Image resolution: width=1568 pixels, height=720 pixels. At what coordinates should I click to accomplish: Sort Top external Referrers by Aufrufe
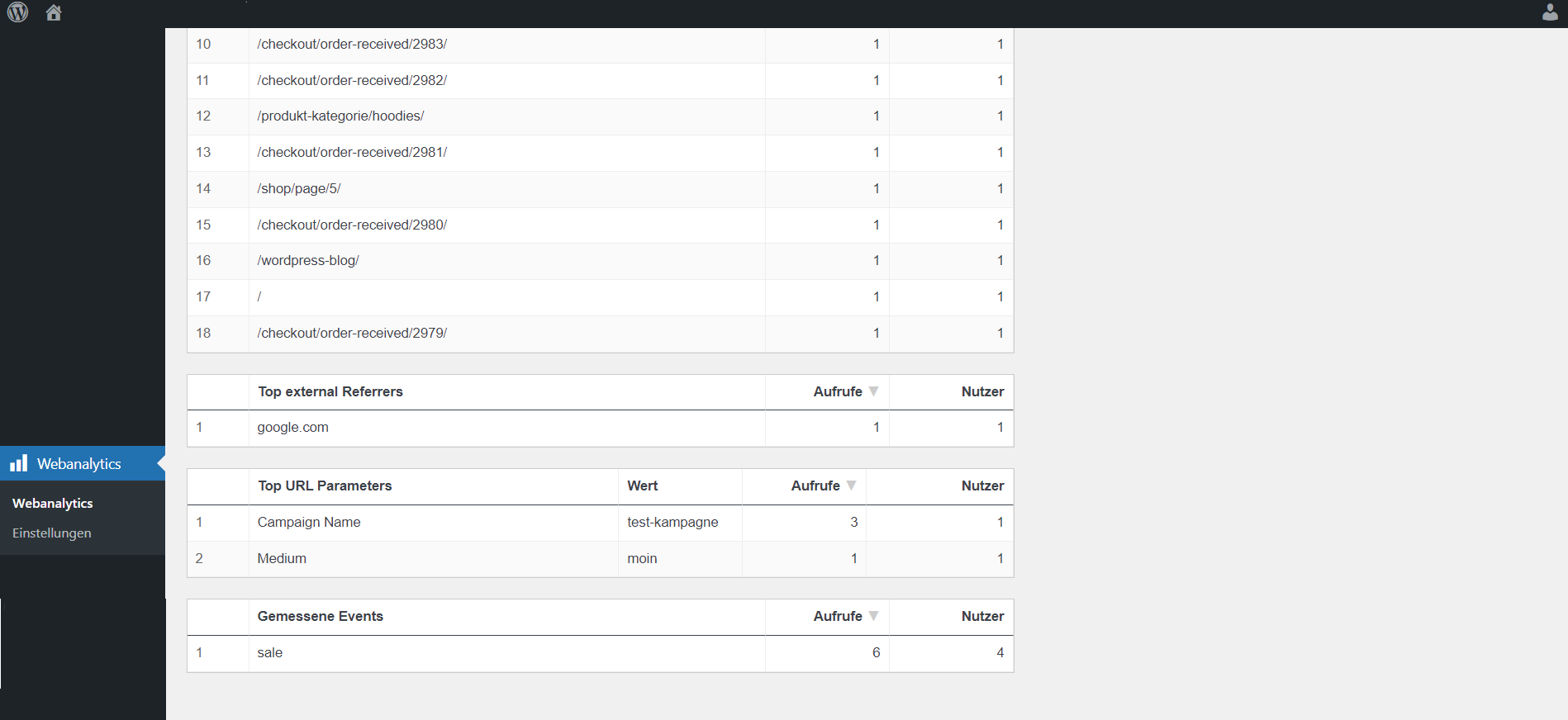[x=845, y=391]
